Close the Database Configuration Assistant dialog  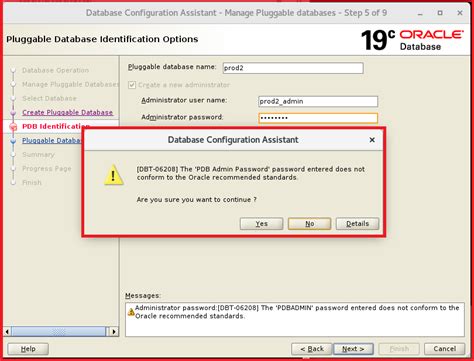372,140
